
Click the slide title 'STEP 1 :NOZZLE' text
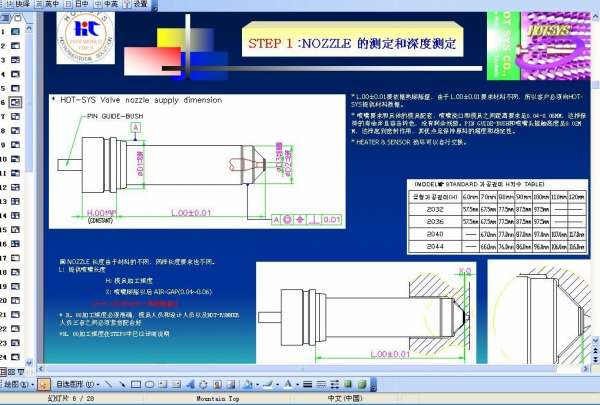300,43
